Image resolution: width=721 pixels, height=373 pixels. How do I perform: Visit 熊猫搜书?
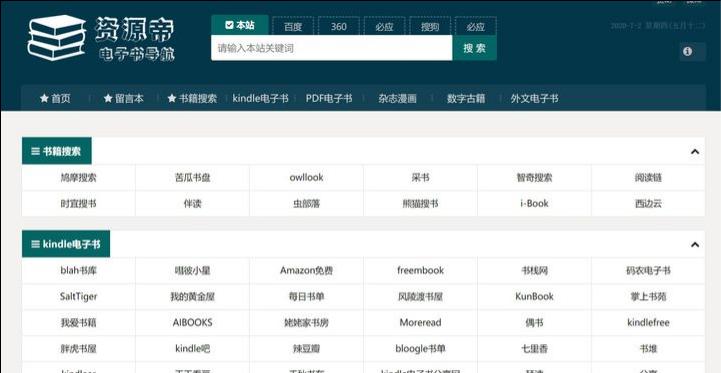point(420,204)
